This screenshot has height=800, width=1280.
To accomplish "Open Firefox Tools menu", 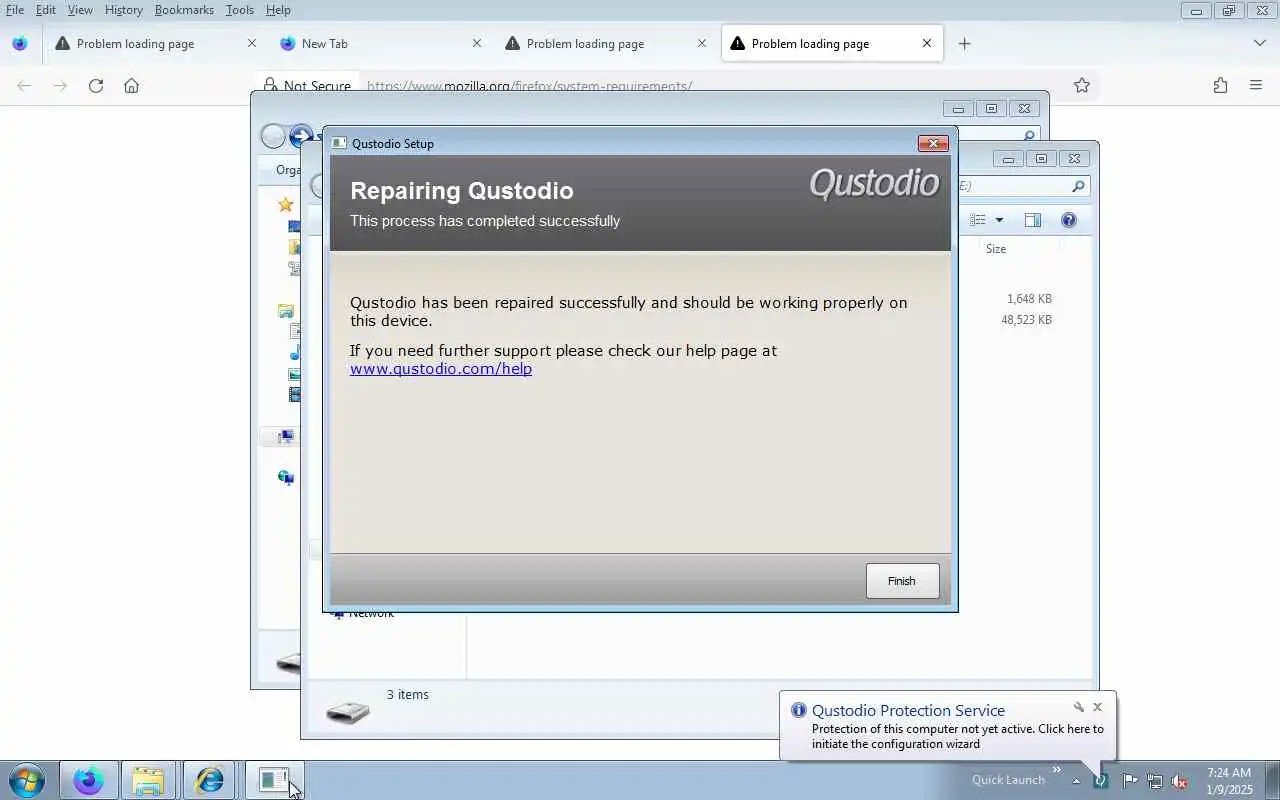I will click(240, 10).
